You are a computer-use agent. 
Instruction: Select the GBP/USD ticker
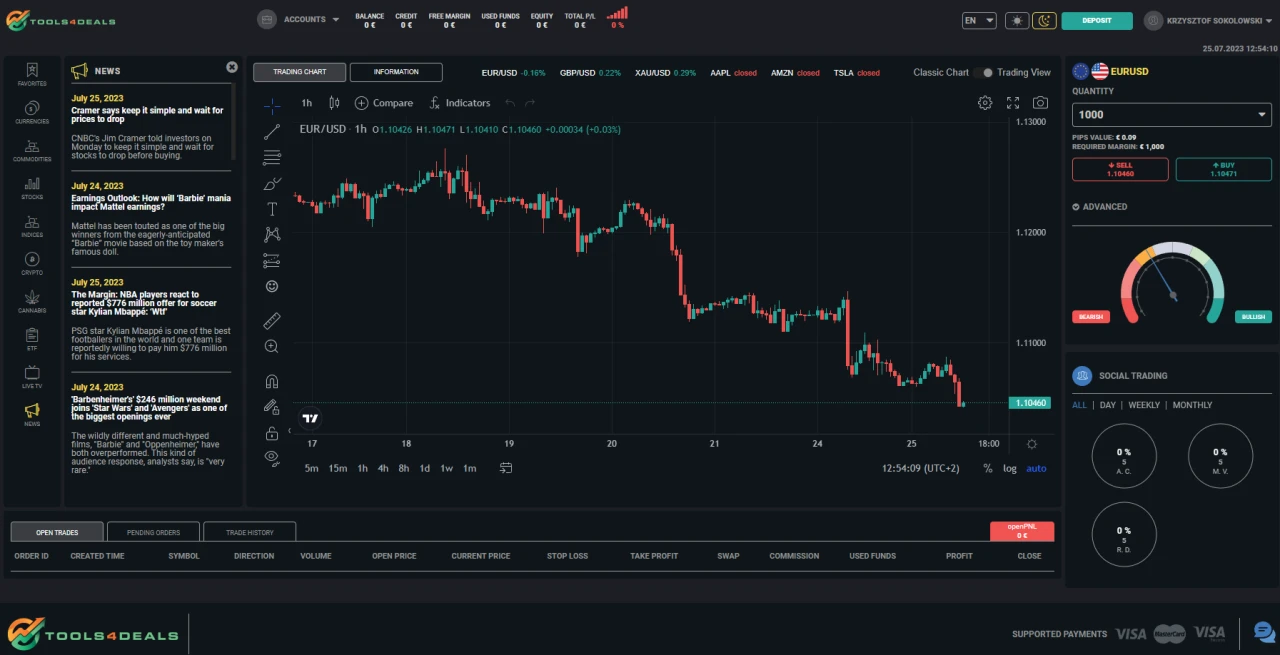point(590,73)
